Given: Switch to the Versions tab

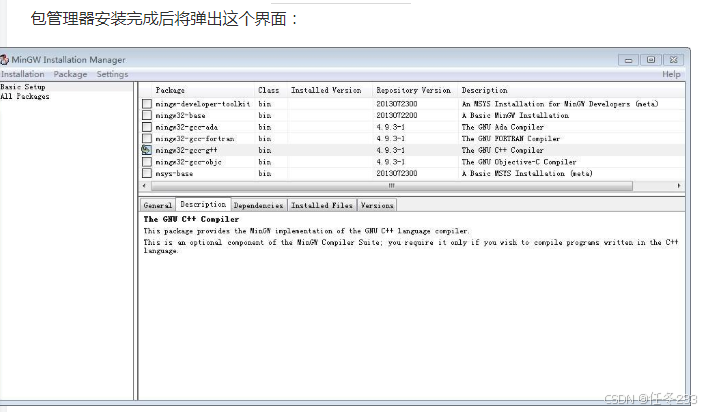Looking at the screenshot, I should 377,205.
